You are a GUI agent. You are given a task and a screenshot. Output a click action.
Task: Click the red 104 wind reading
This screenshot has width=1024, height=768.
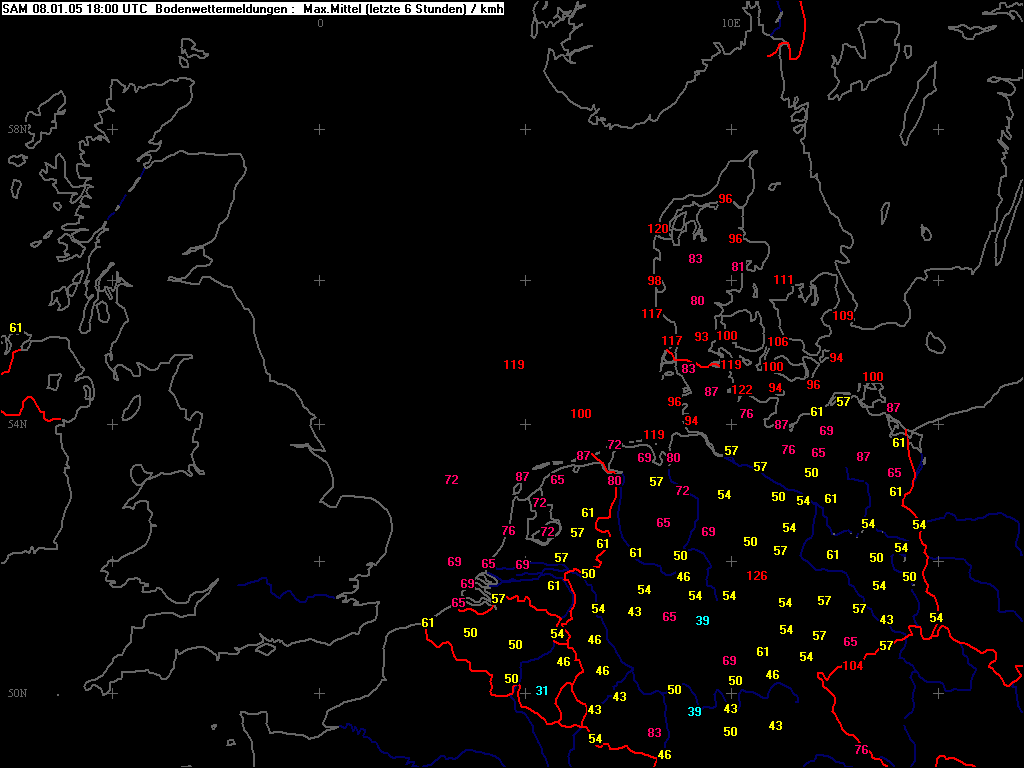click(853, 665)
